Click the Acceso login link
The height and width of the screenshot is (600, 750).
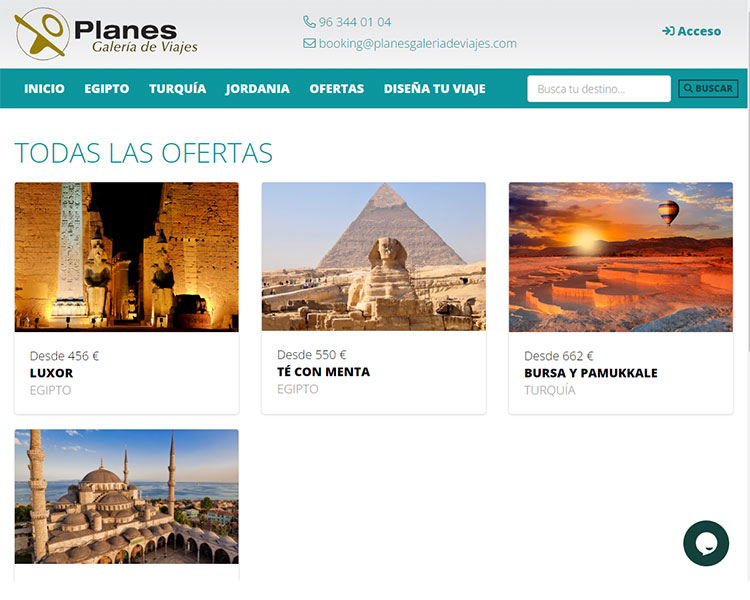pyautogui.click(x=692, y=31)
